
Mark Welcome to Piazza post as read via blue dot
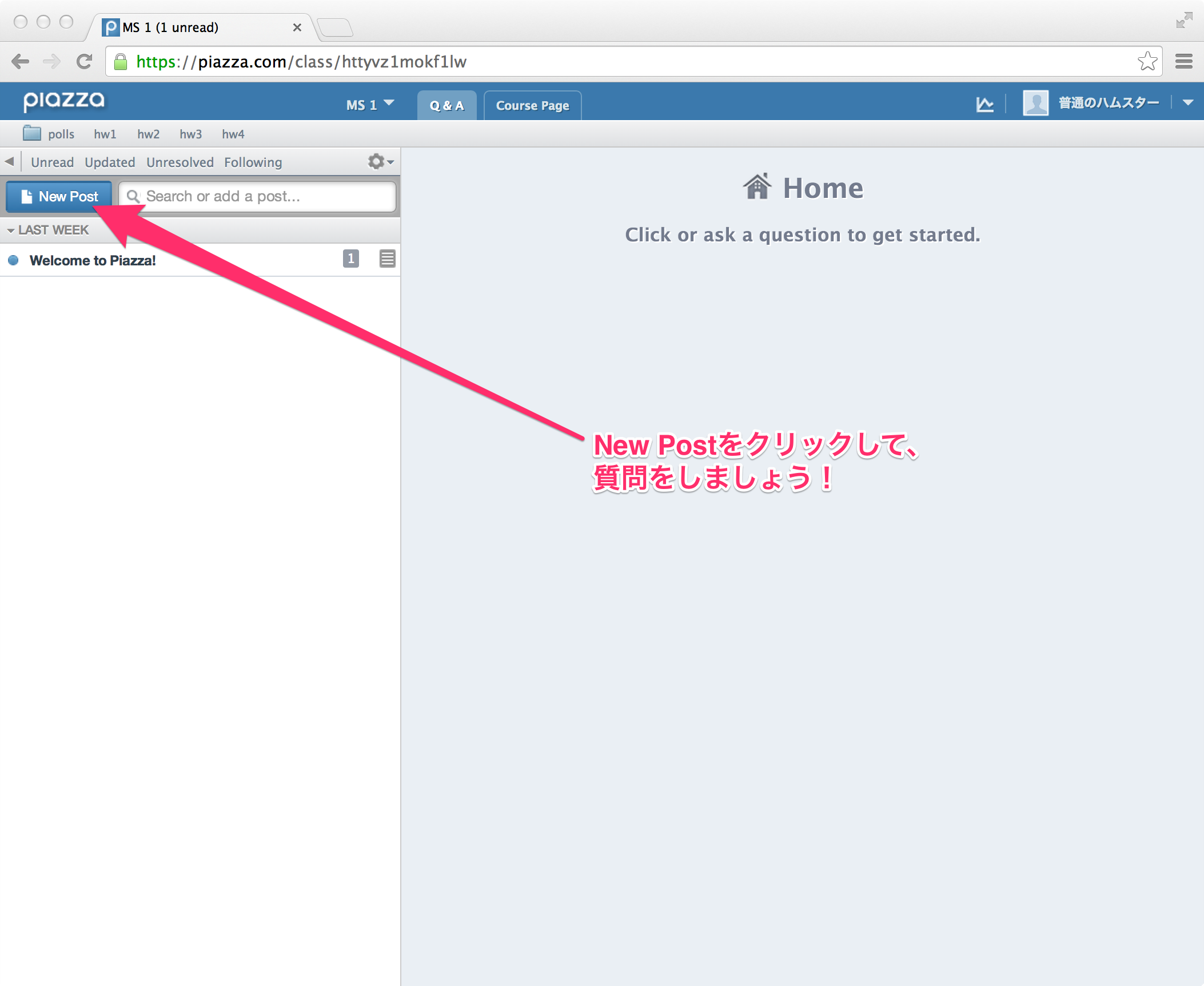13,260
